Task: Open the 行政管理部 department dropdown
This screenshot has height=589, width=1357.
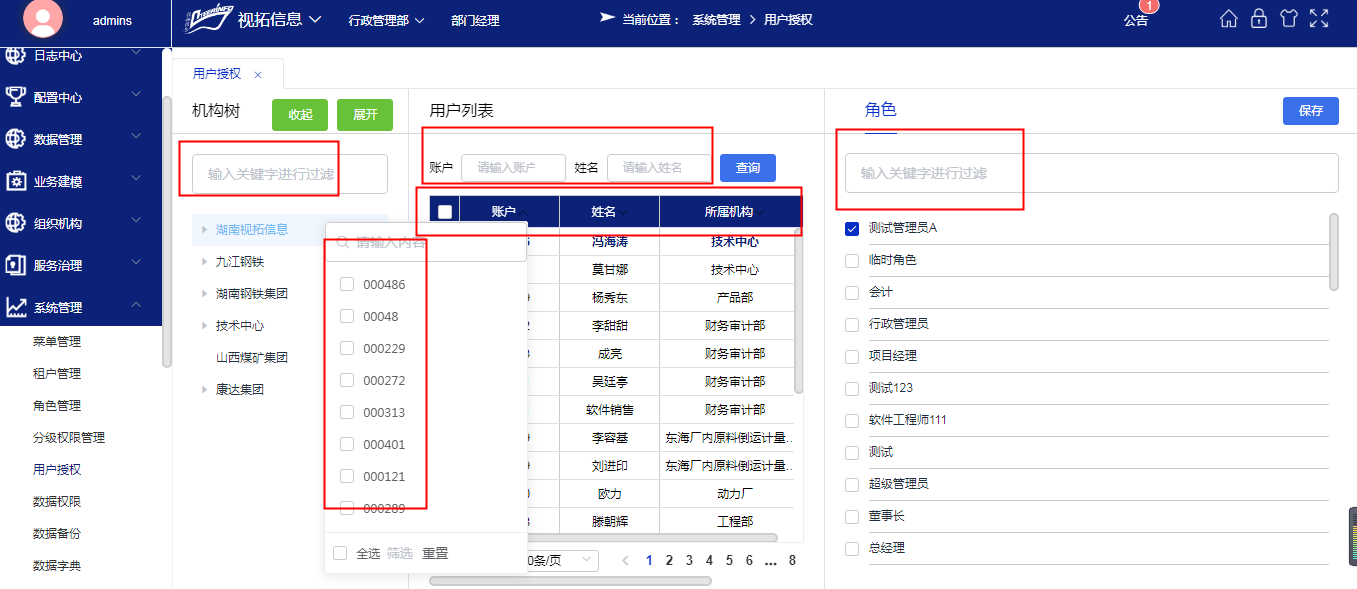Action: (386, 20)
